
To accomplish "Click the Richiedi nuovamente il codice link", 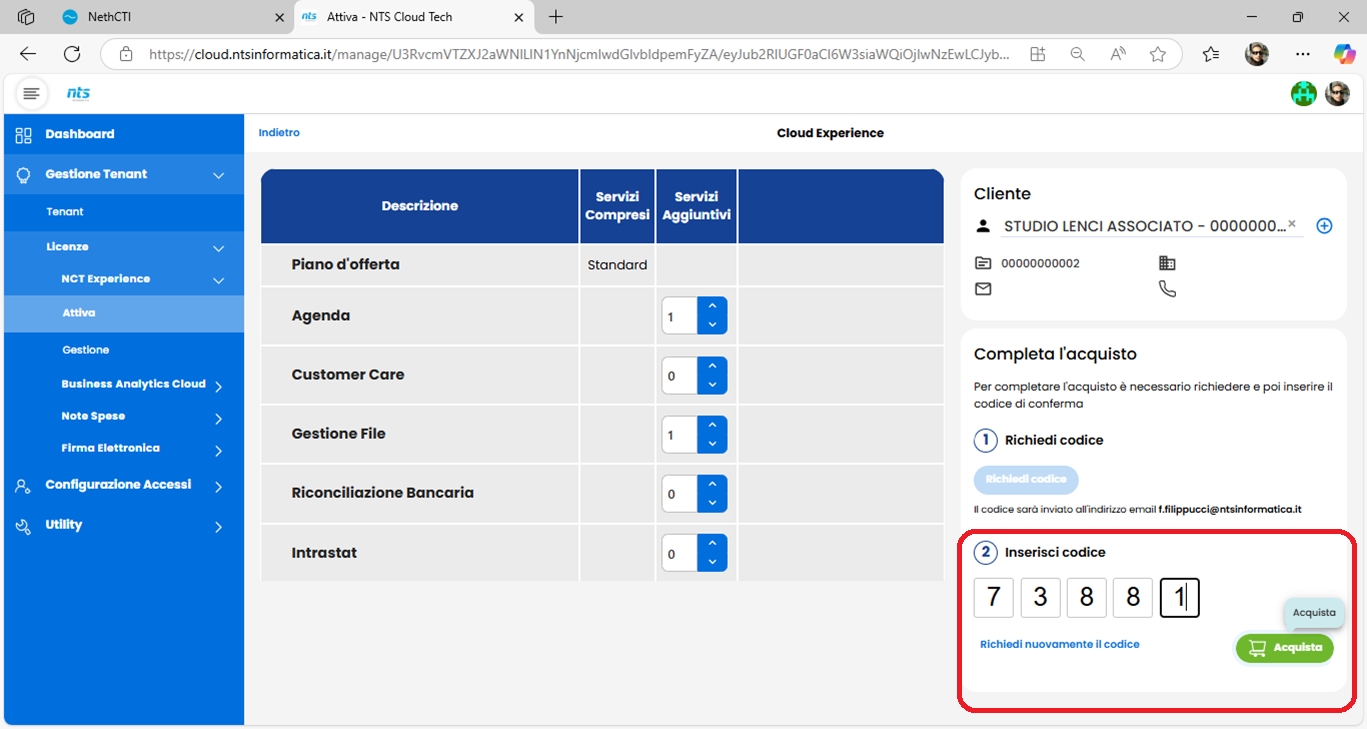I will click(x=1059, y=644).
